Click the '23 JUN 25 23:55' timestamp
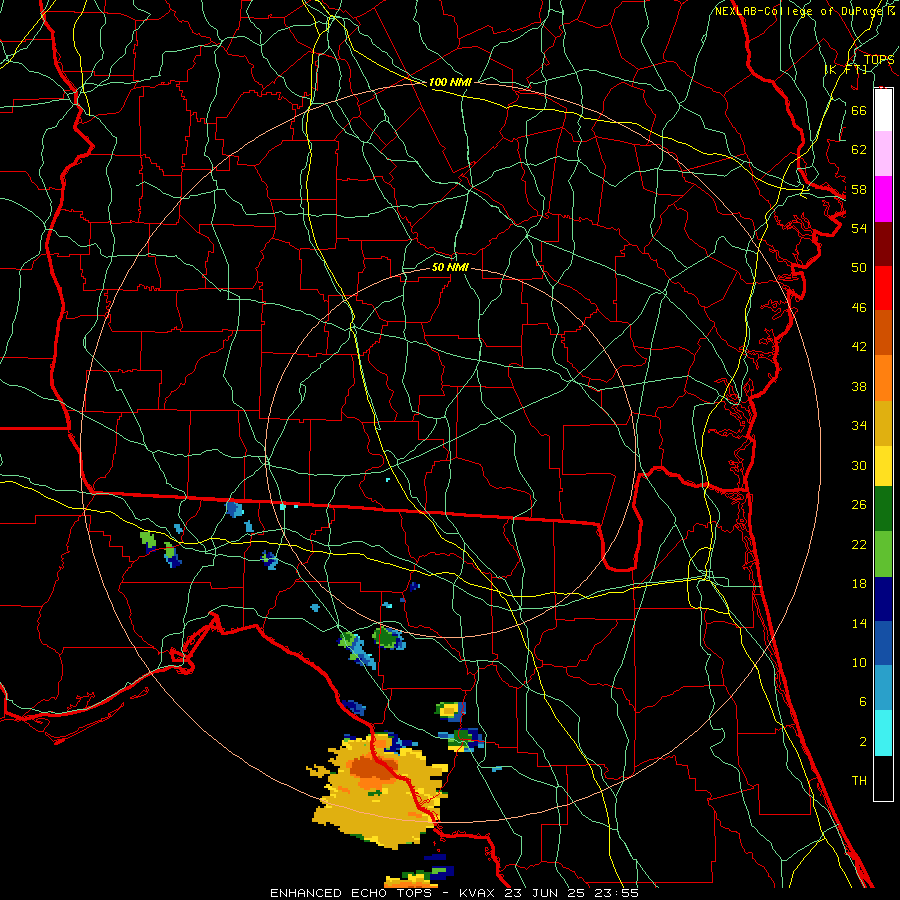This screenshot has height=900, width=900. tap(571, 893)
